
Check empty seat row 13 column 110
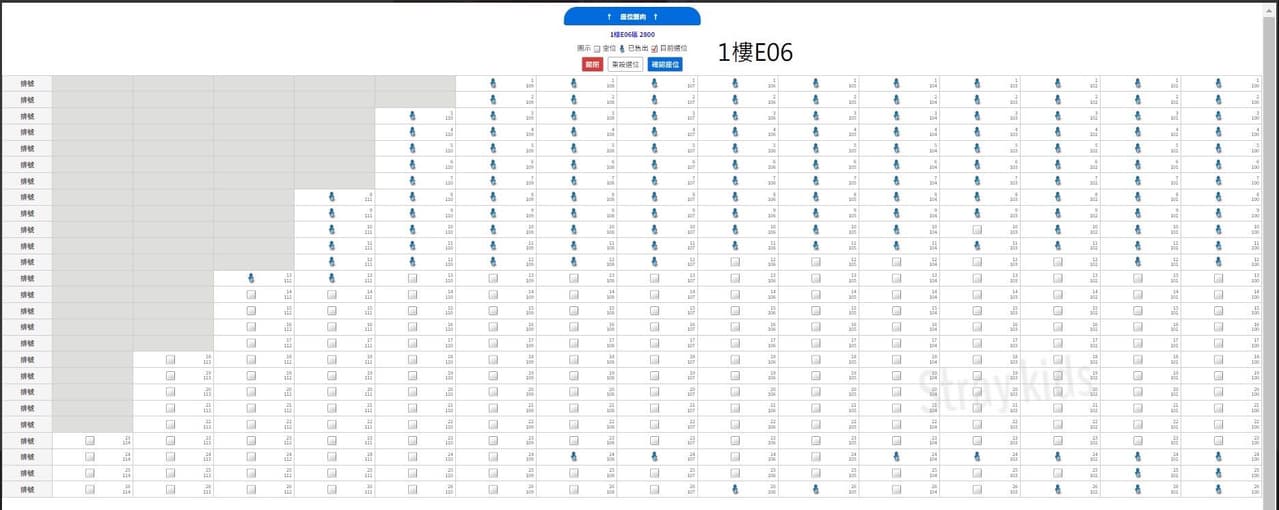[412, 278]
